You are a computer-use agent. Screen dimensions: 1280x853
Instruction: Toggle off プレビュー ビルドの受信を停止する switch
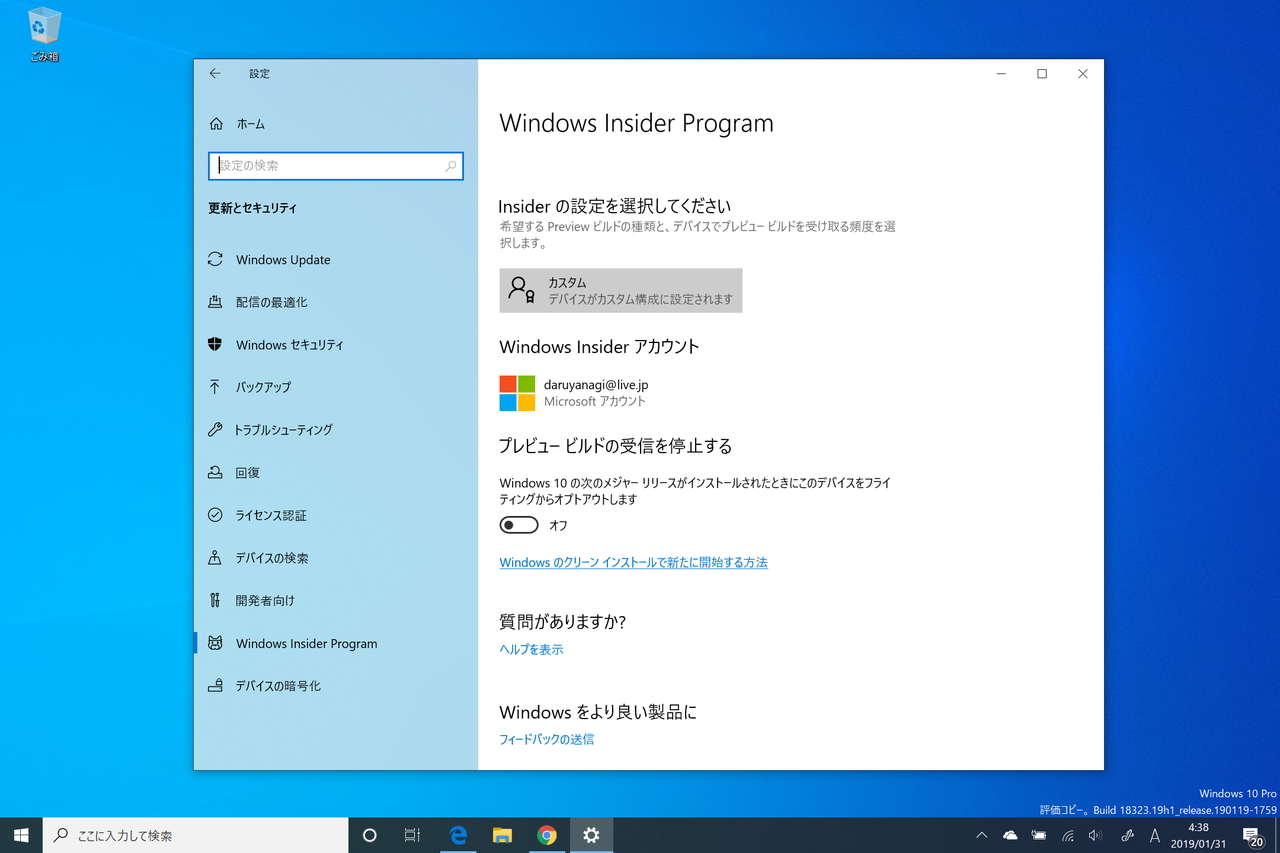click(518, 524)
